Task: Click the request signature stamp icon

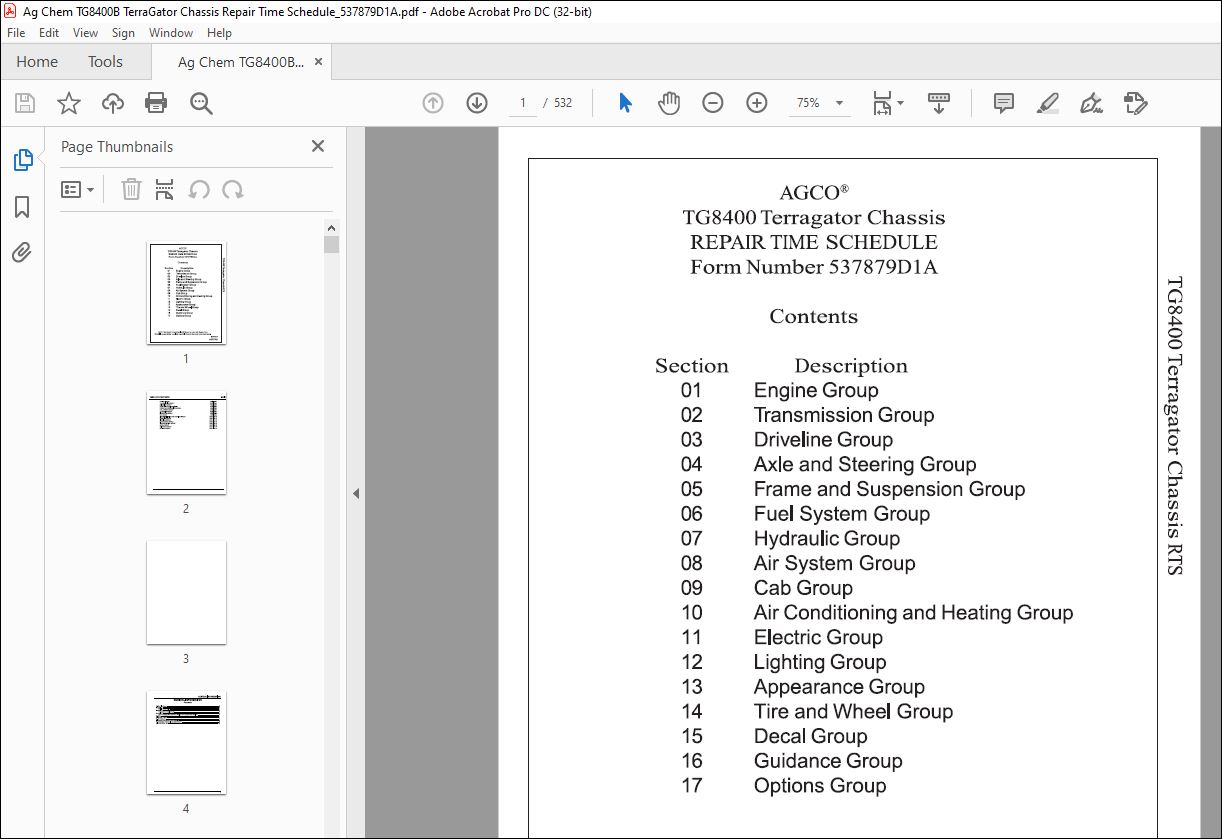Action: click(x=1135, y=103)
